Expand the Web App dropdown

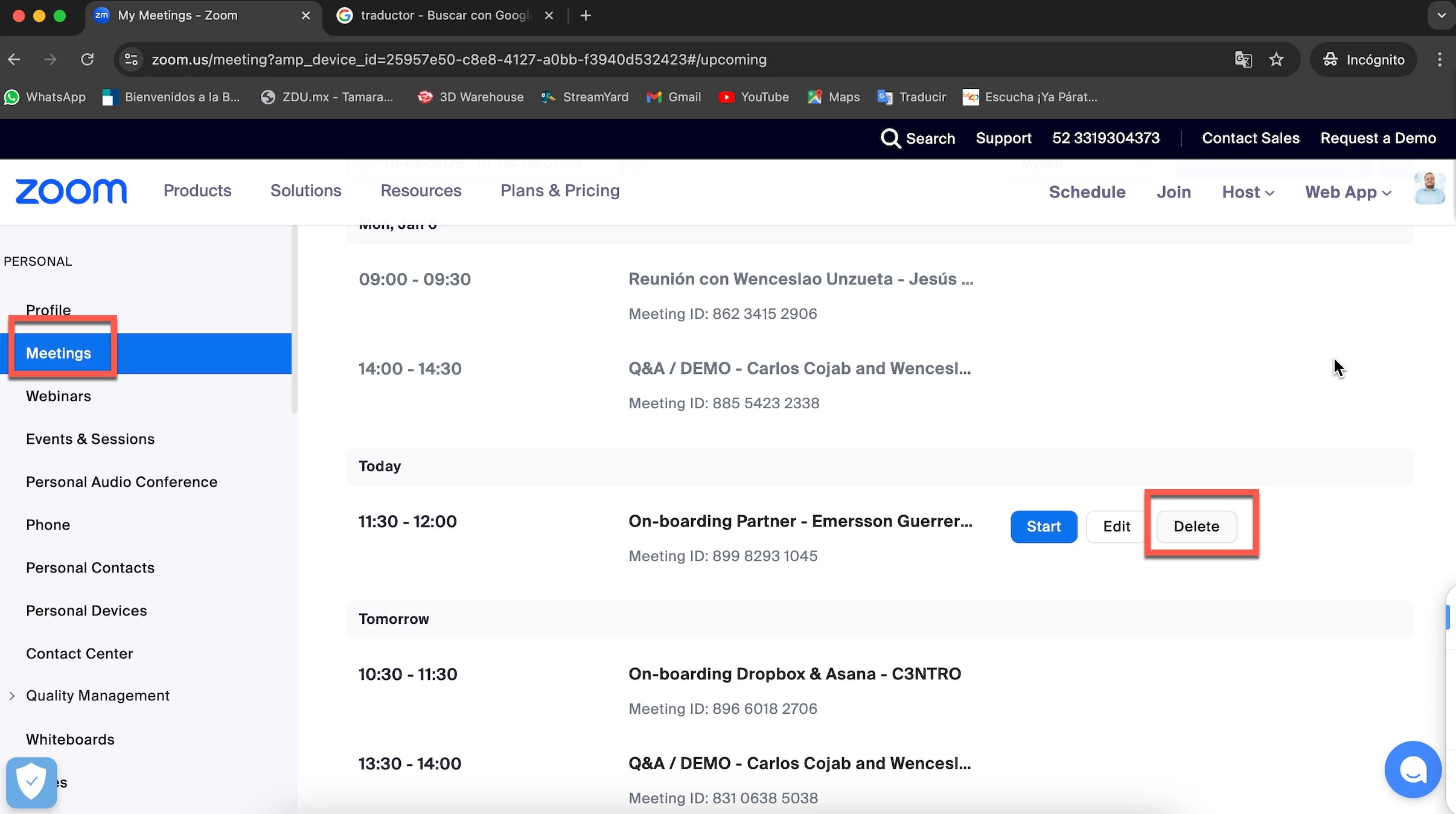tap(1347, 192)
